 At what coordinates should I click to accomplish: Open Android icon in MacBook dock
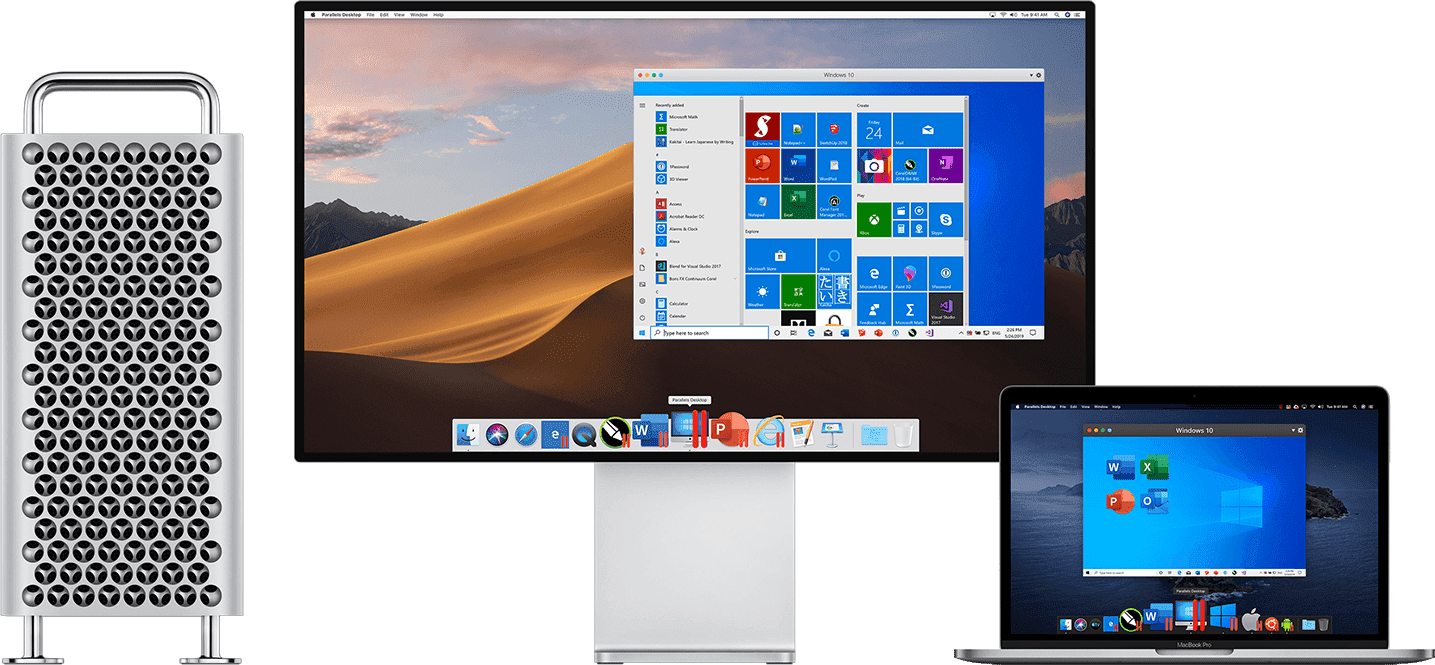pos(1289,623)
